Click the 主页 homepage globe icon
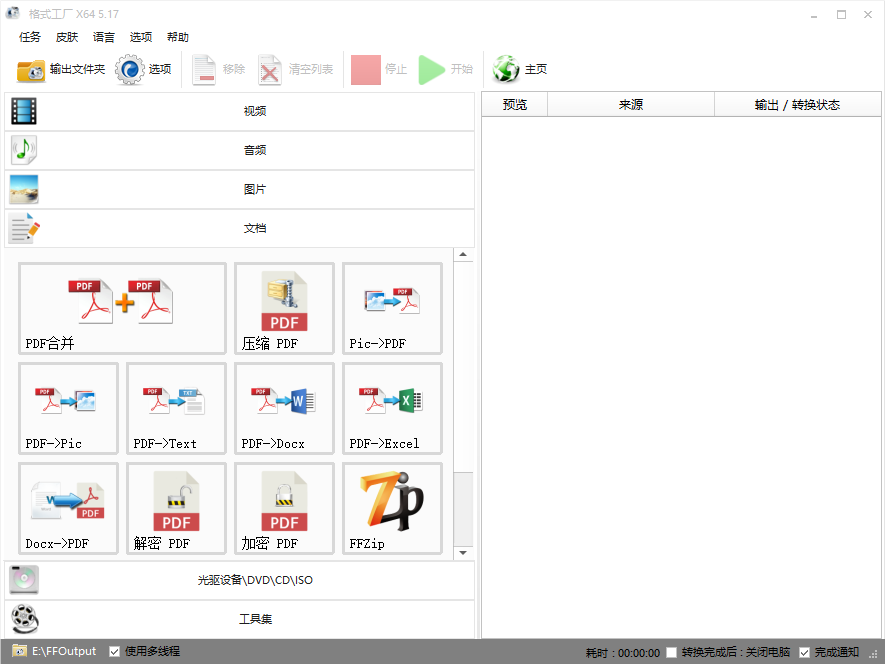The image size is (885, 664). [507, 70]
